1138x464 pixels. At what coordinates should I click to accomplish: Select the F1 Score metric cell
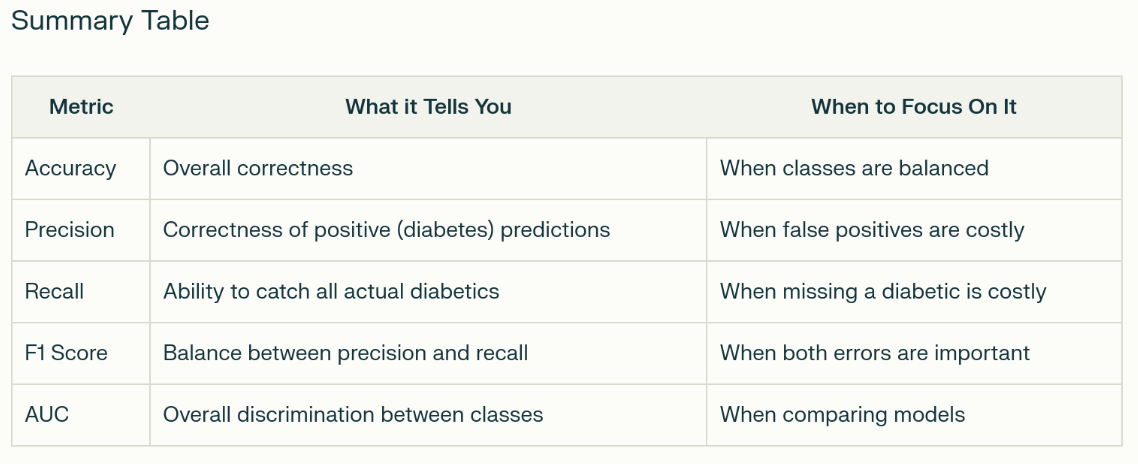point(66,353)
